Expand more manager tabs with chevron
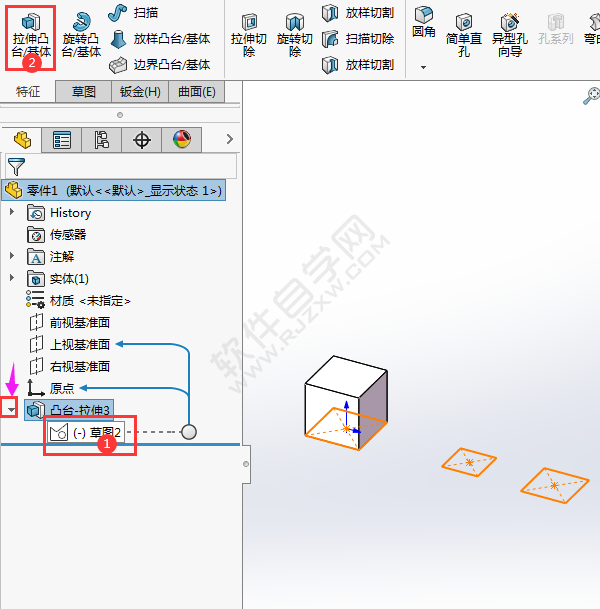Image resolution: width=600 pixels, height=609 pixels. point(230,139)
